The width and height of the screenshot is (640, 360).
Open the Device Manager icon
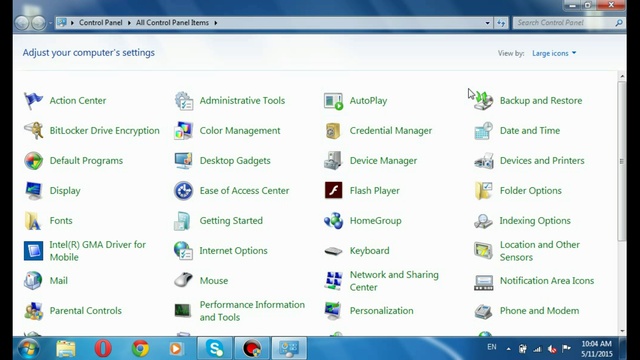333,160
